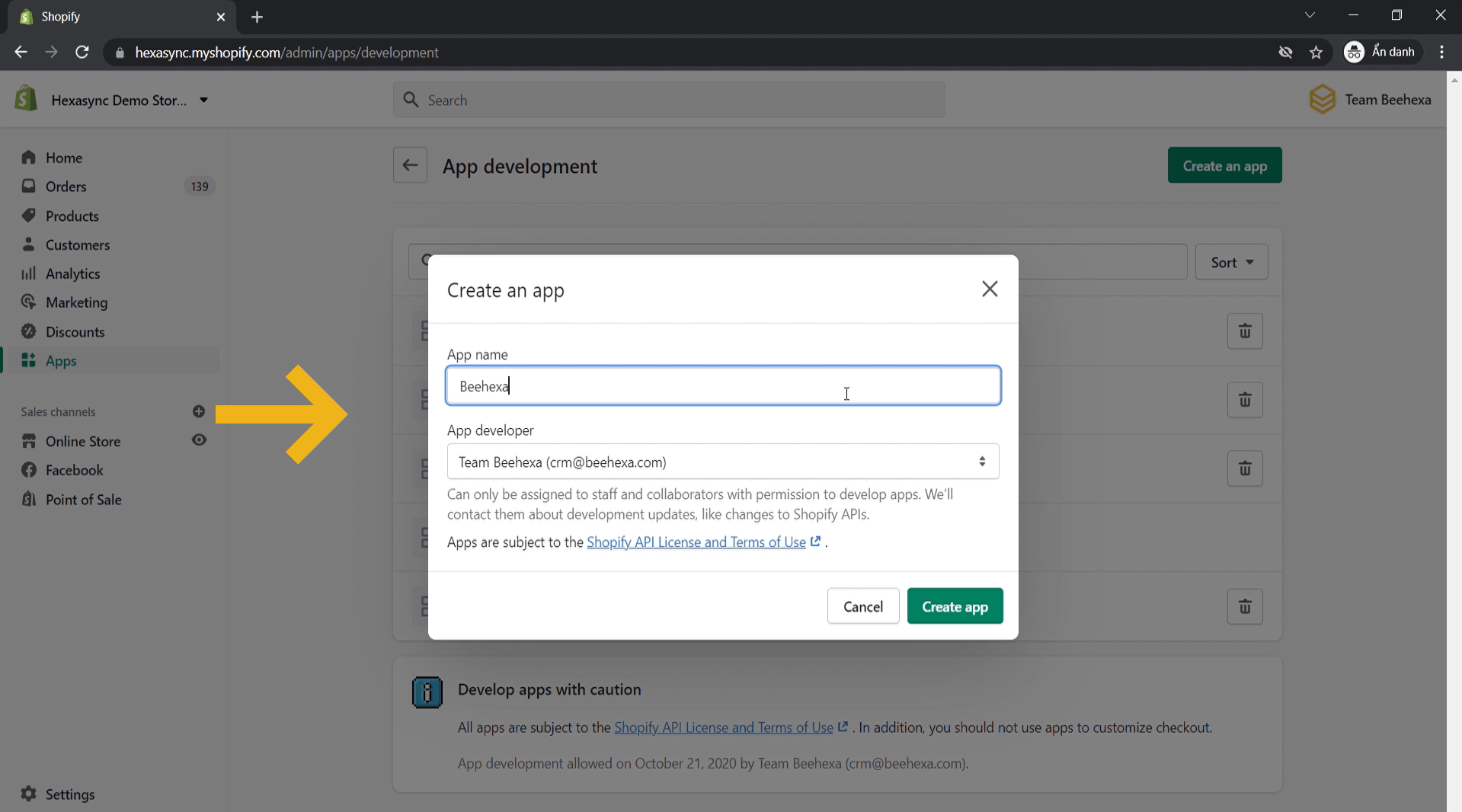Open the Team Beehexa account menu

pos(1371,100)
